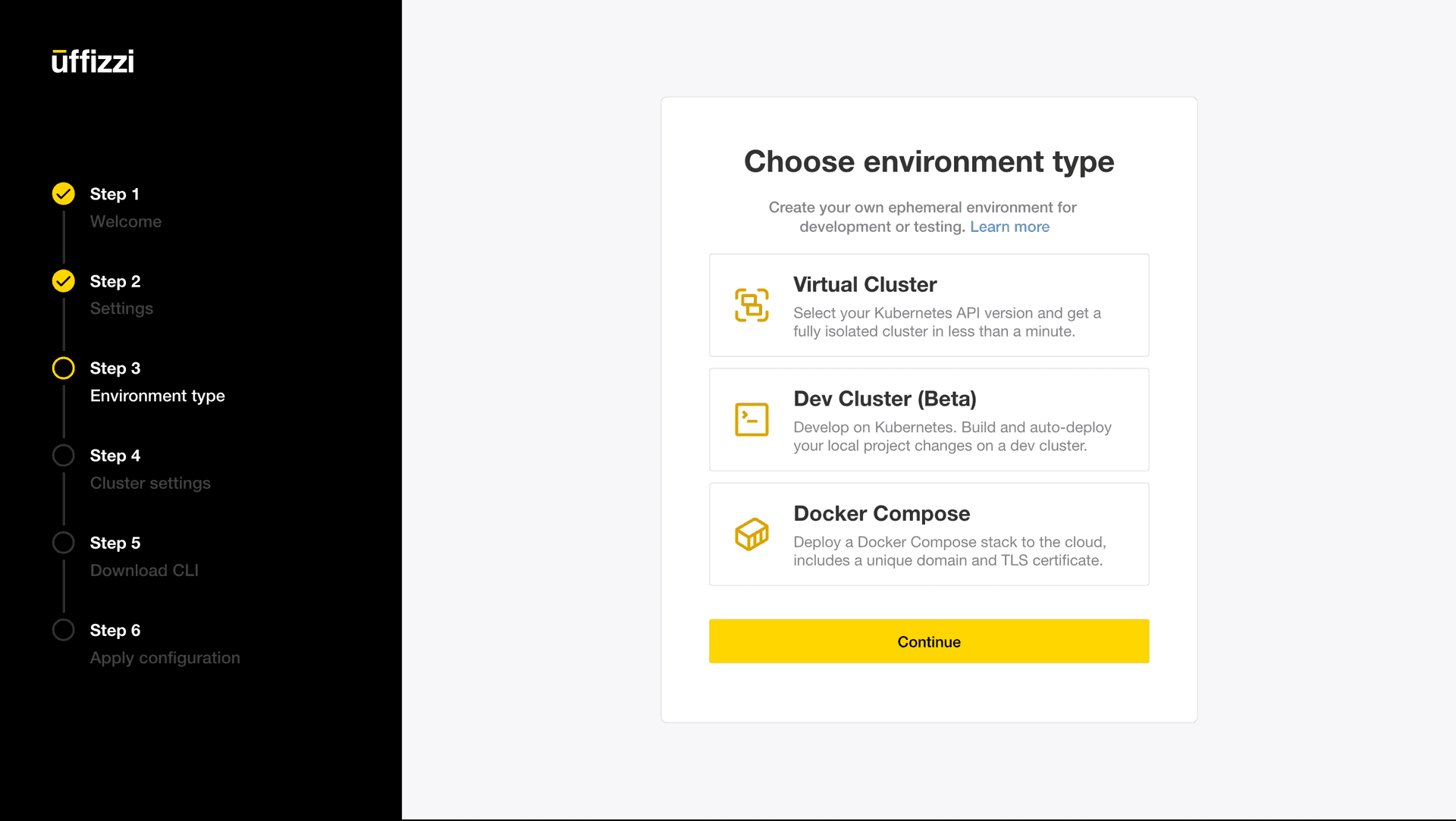Image resolution: width=1456 pixels, height=821 pixels.
Task: Click the Step 2 completed checkmark
Action: (x=64, y=281)
